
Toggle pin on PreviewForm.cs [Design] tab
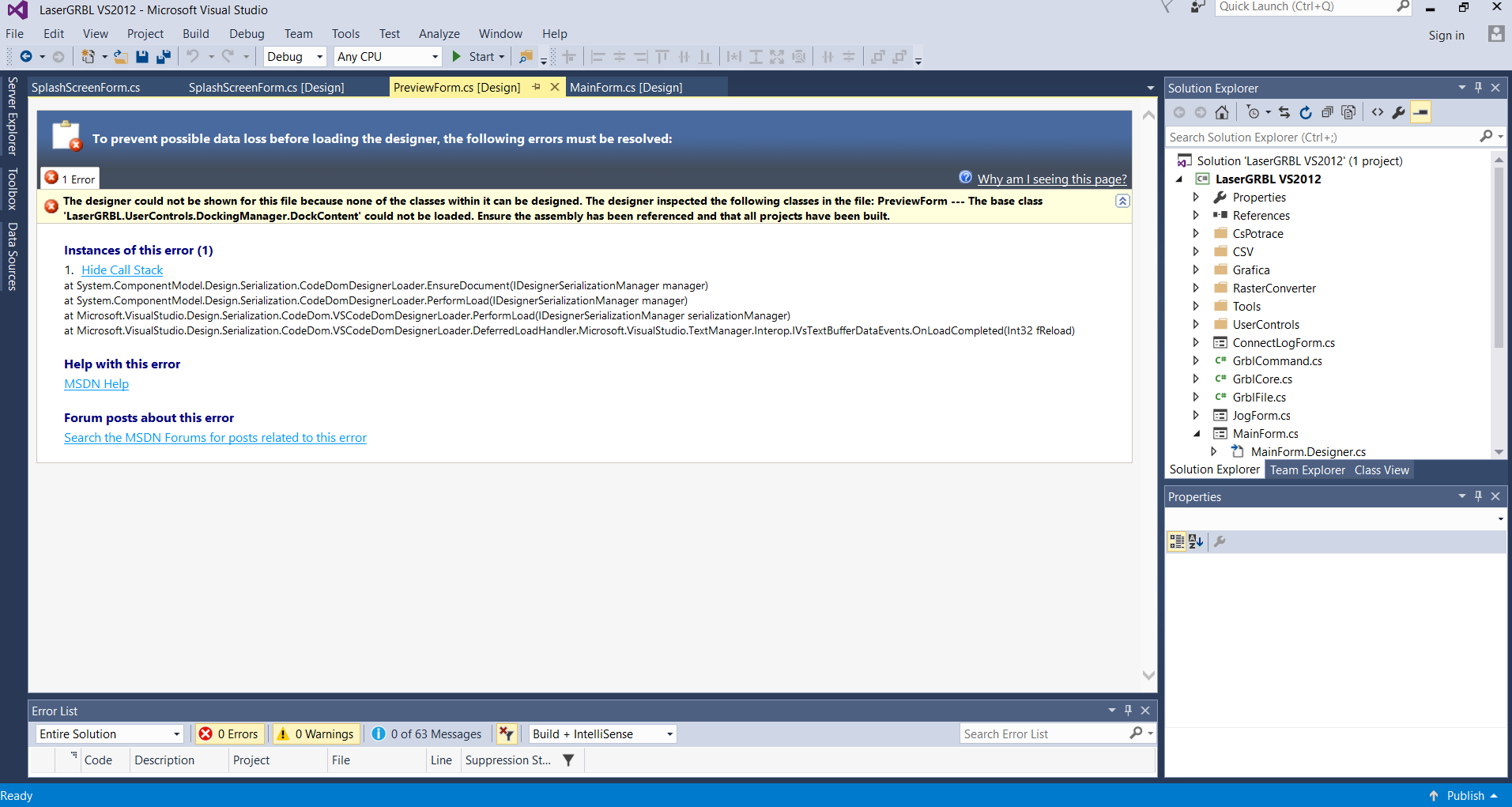[x=537, y=87]
